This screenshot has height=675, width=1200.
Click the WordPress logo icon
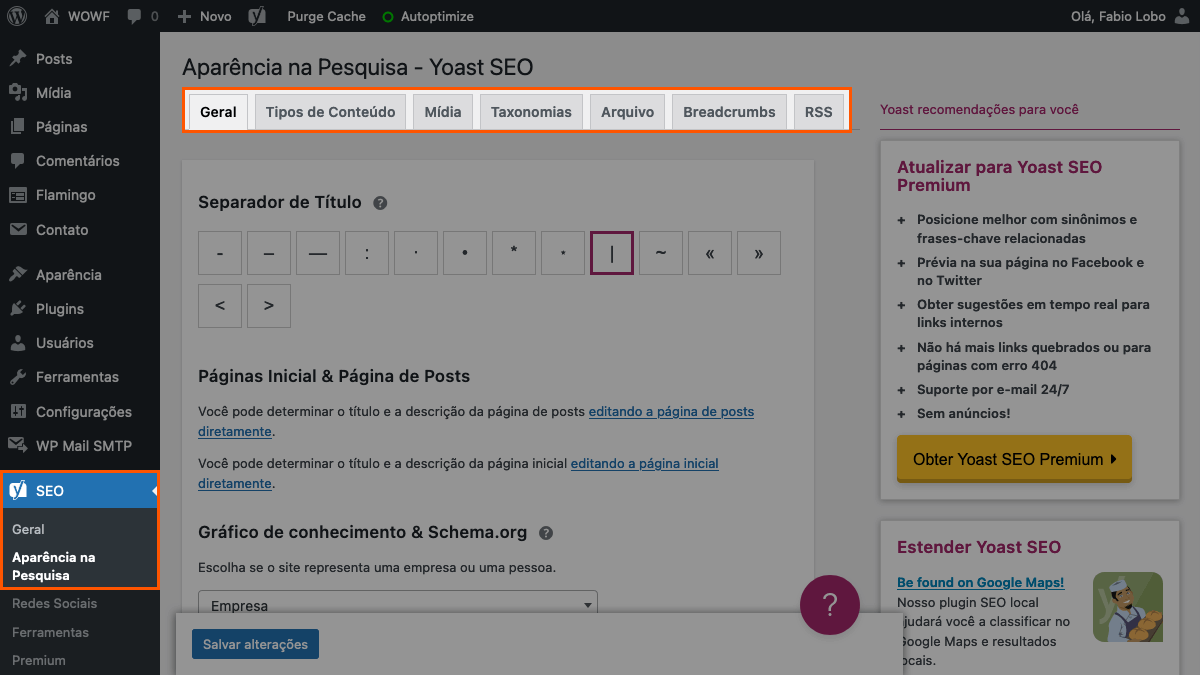tap(17, 16)
